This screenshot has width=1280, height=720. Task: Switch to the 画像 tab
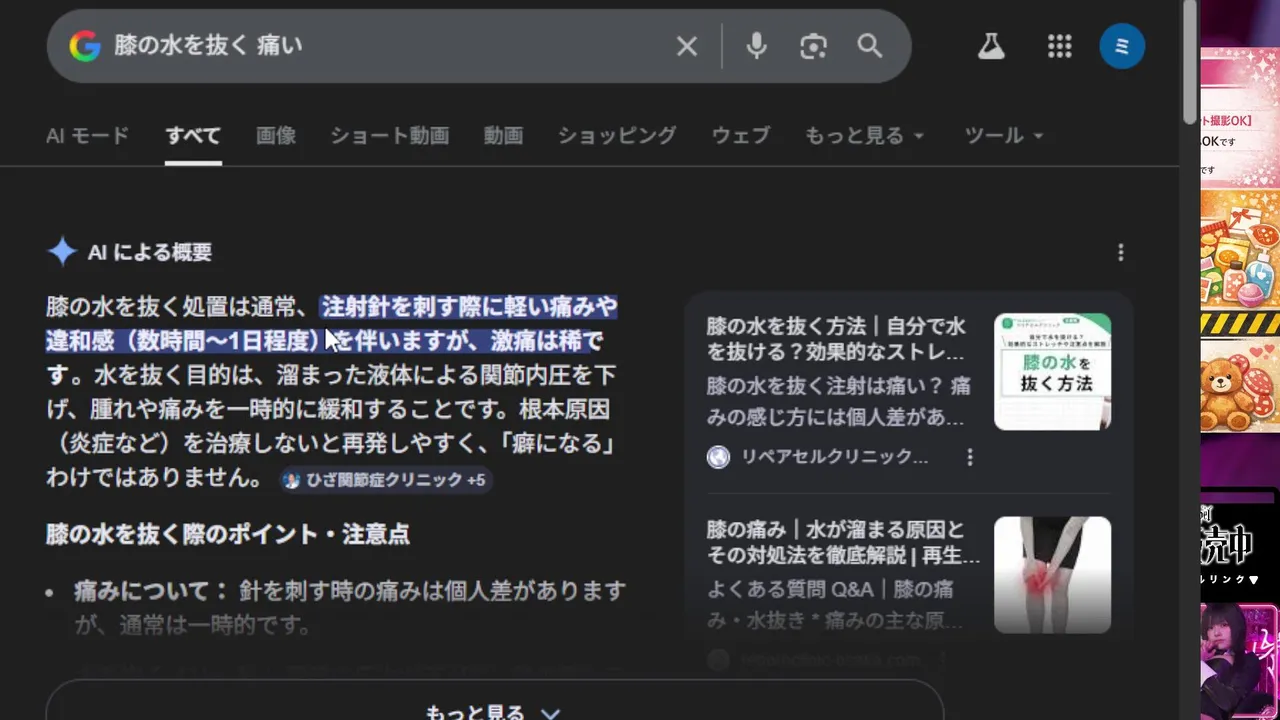[276, 135]
